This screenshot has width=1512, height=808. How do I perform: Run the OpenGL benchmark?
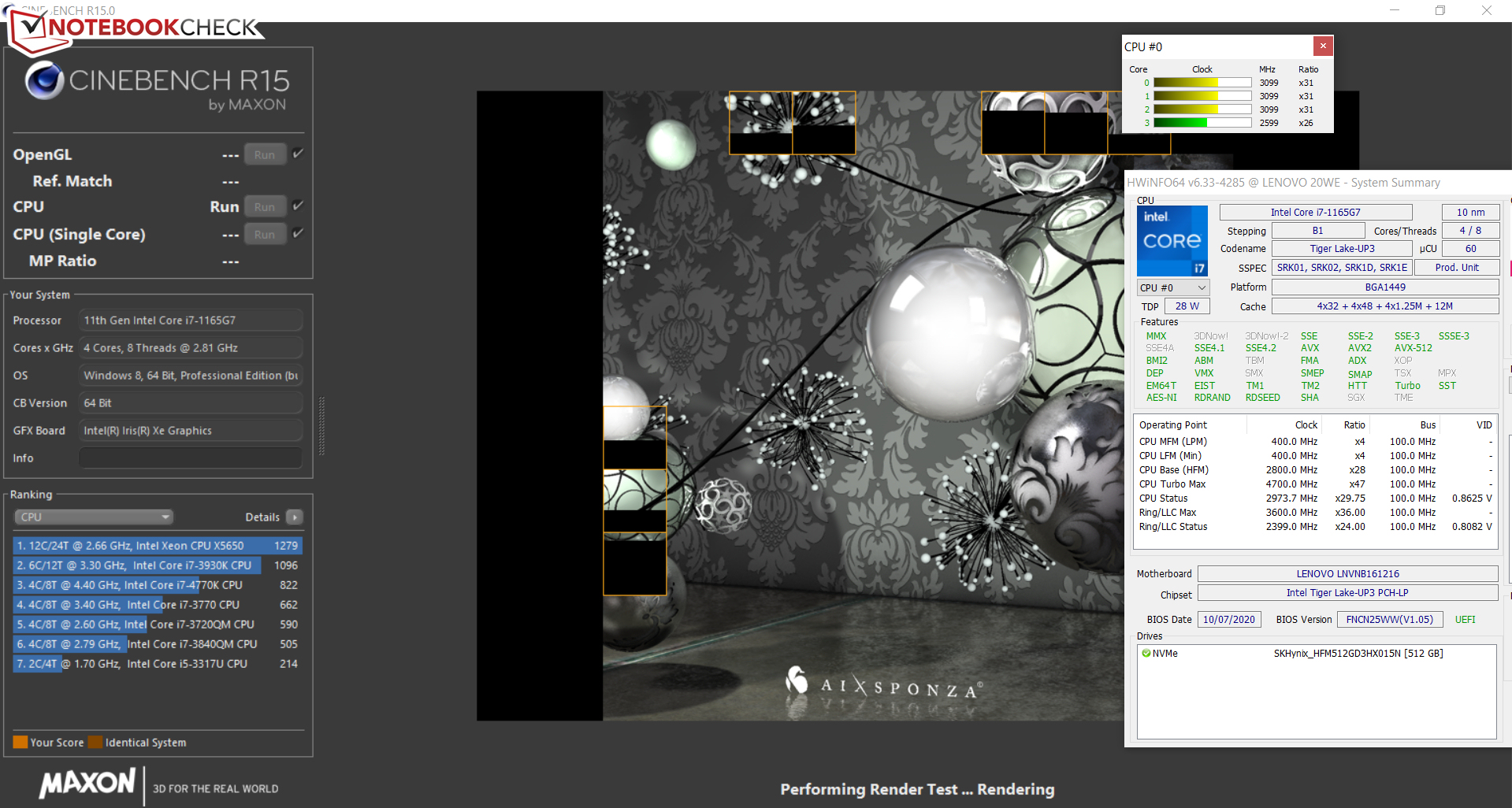pos(265,155)
